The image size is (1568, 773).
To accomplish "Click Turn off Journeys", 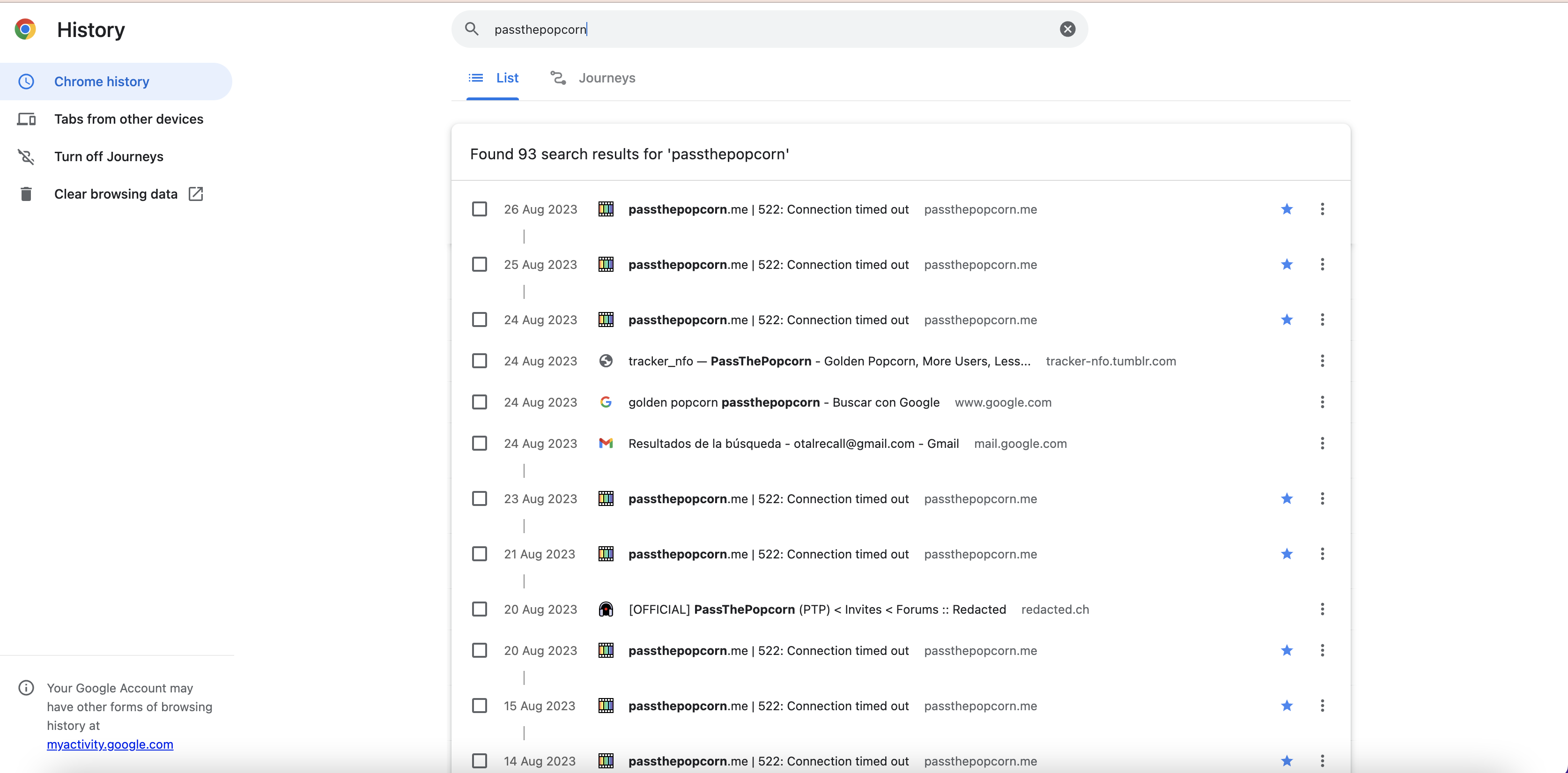I will tap(108, 156).
